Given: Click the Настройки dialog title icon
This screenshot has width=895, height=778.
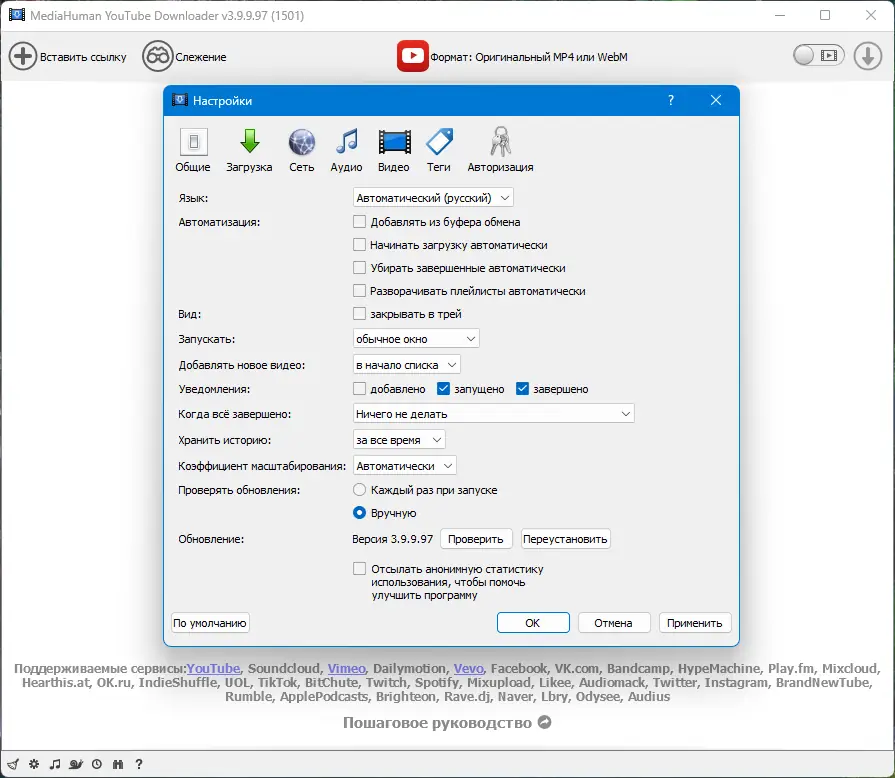Looking at the screenshot, I should (x=180, y=100).
